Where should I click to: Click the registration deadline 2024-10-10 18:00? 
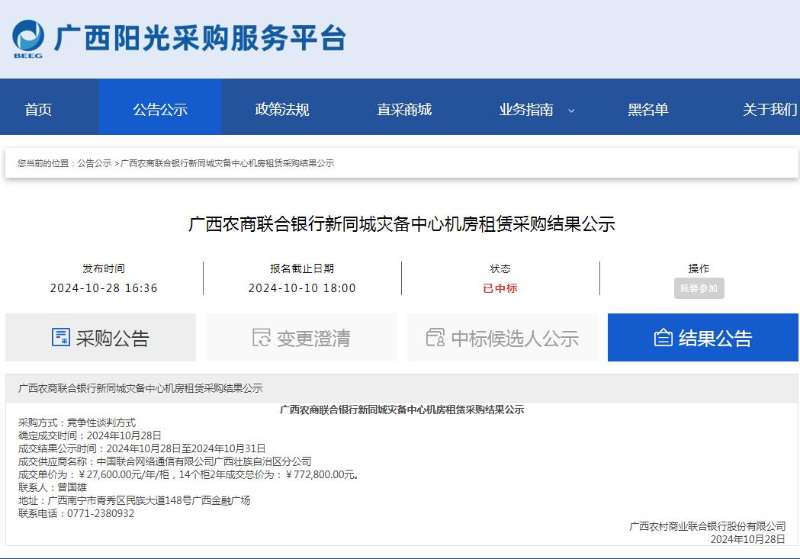[x=302, y=288]
